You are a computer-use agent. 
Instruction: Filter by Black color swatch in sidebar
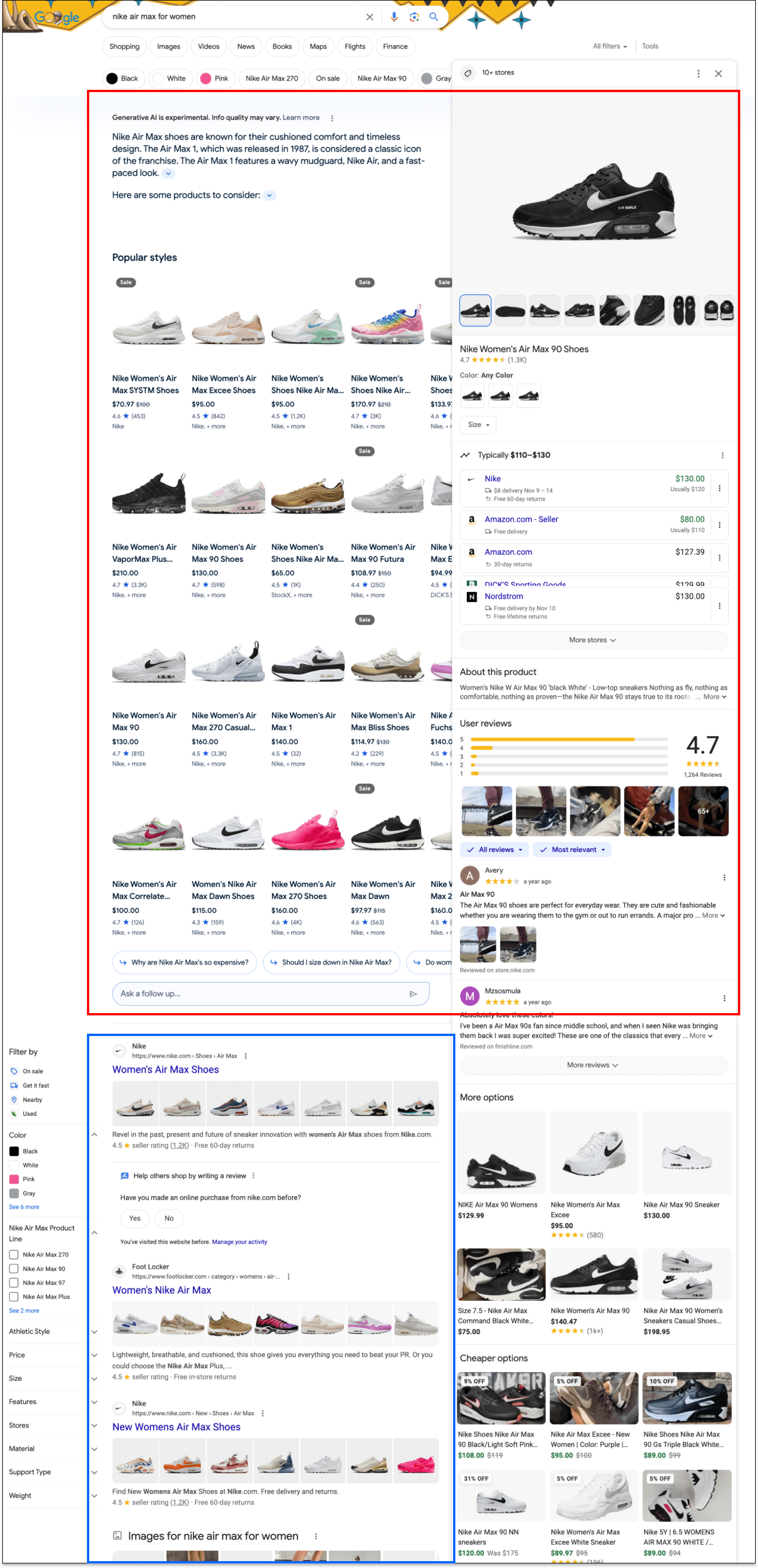[x=14, y=1151]
